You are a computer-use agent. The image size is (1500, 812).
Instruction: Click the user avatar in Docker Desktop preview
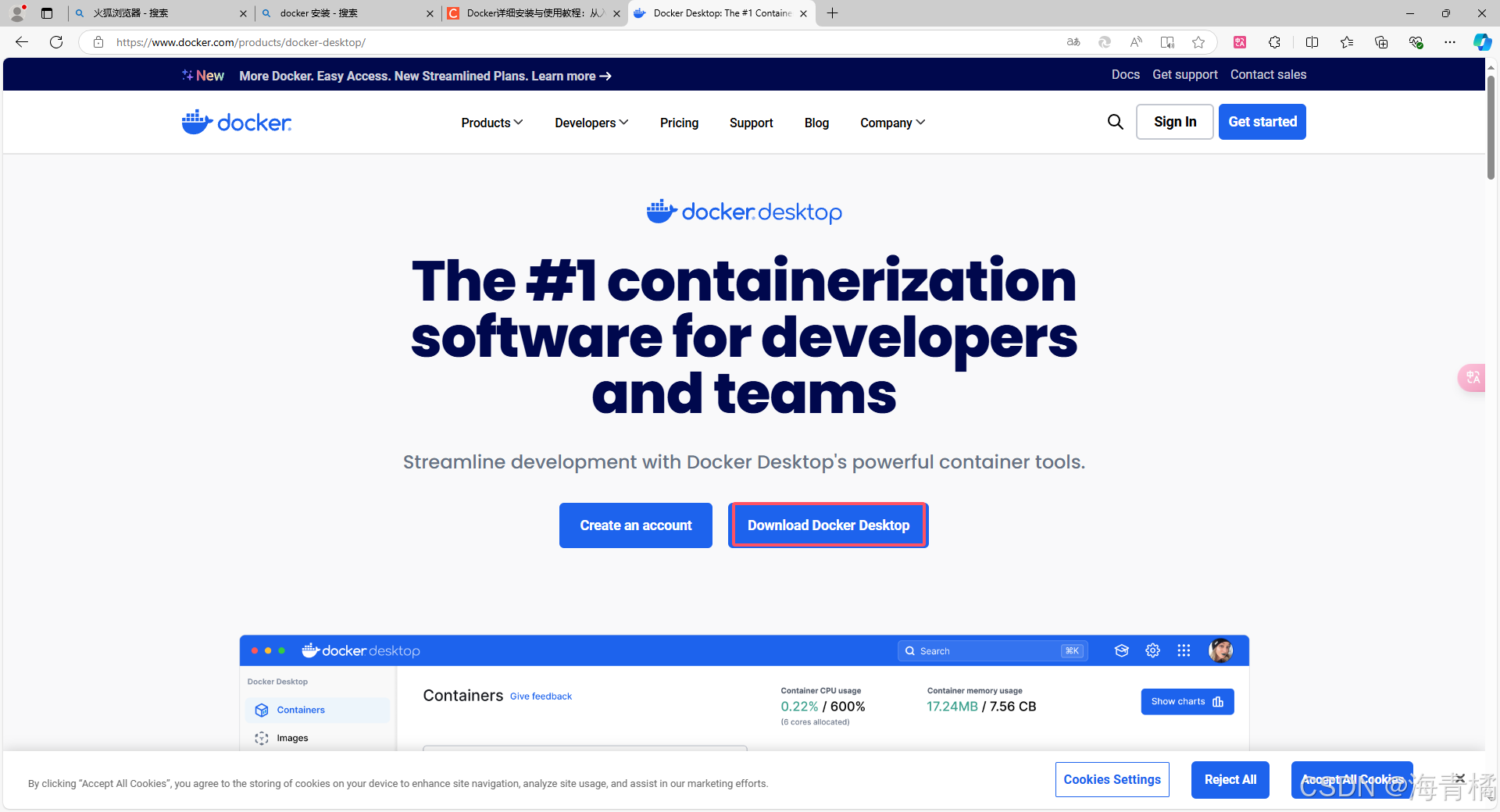(1220, 650)
